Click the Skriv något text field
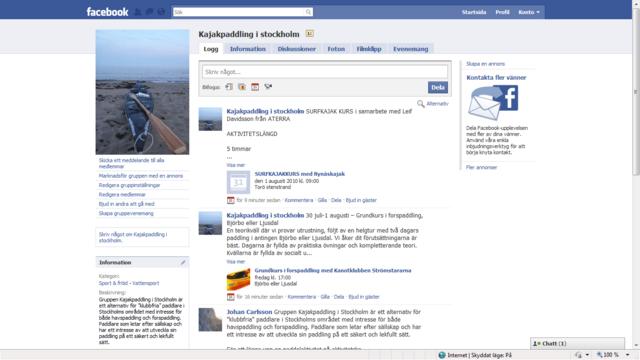This screenshot has width=640, height=360. pos(325,72)
